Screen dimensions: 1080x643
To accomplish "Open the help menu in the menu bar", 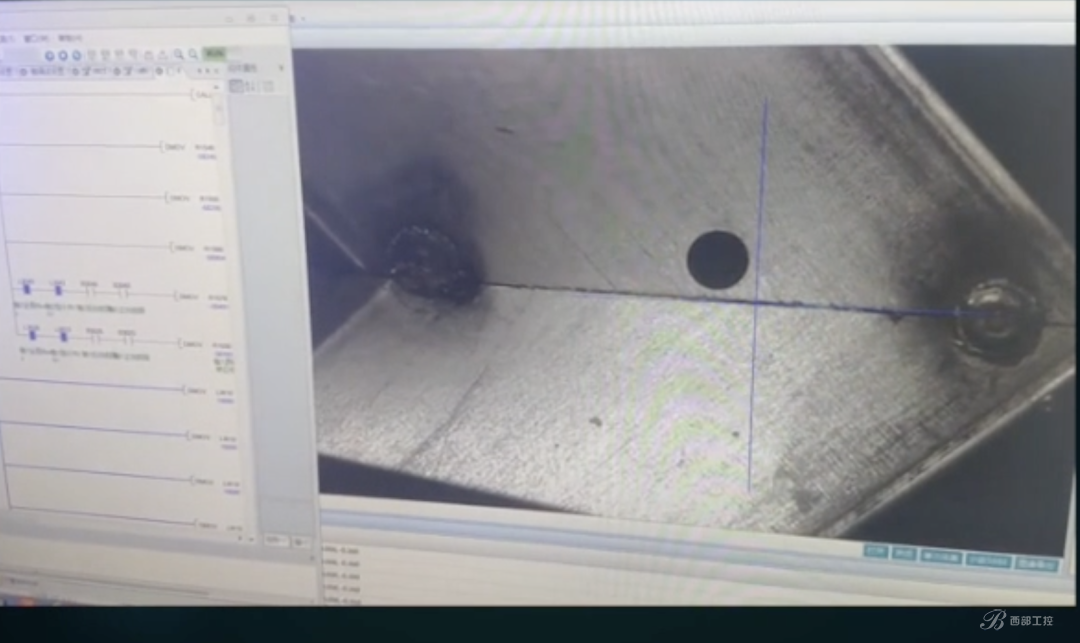I will (x=70, y=39).
